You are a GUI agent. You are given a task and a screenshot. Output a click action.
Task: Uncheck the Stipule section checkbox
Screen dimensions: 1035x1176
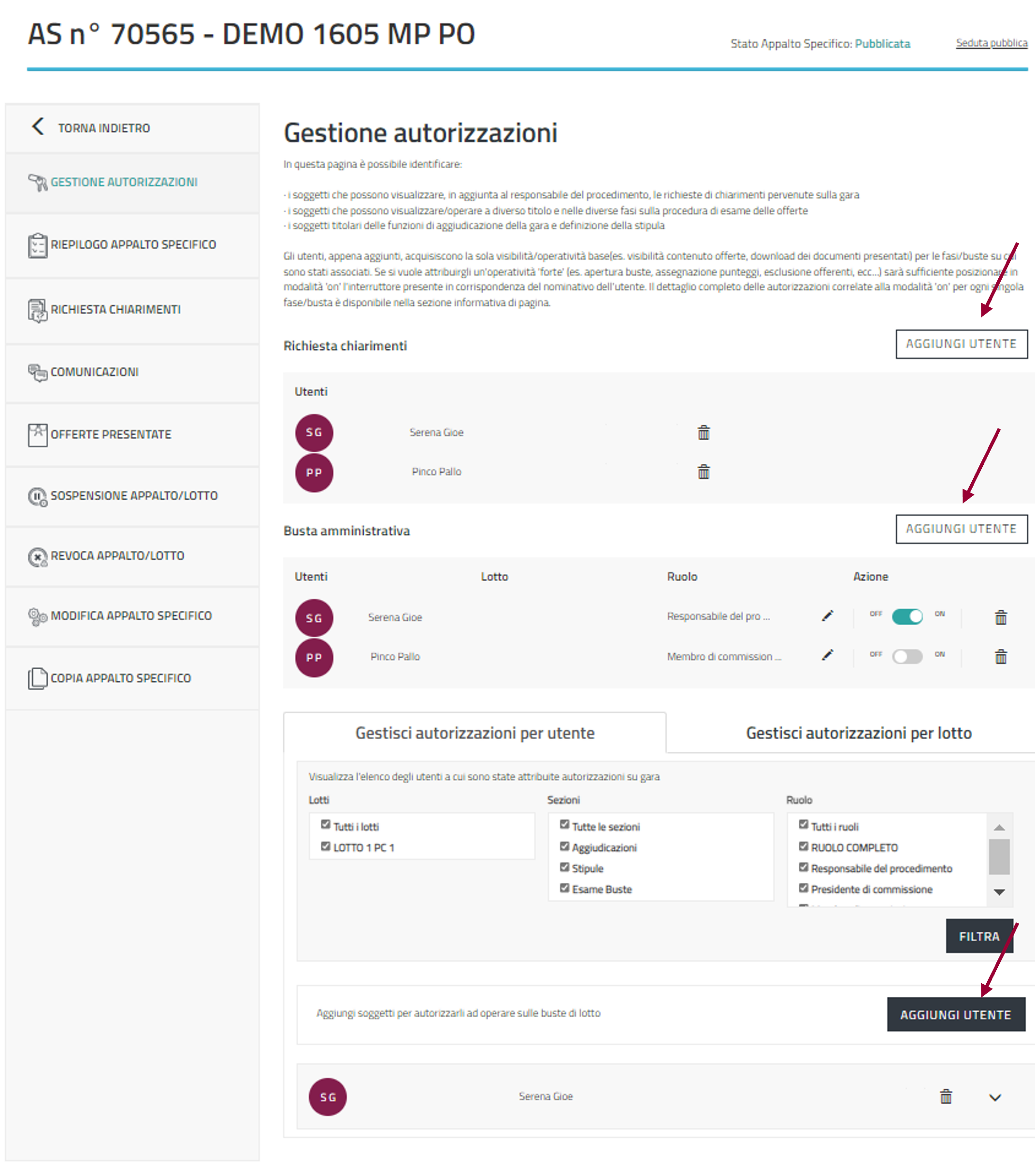564,867
